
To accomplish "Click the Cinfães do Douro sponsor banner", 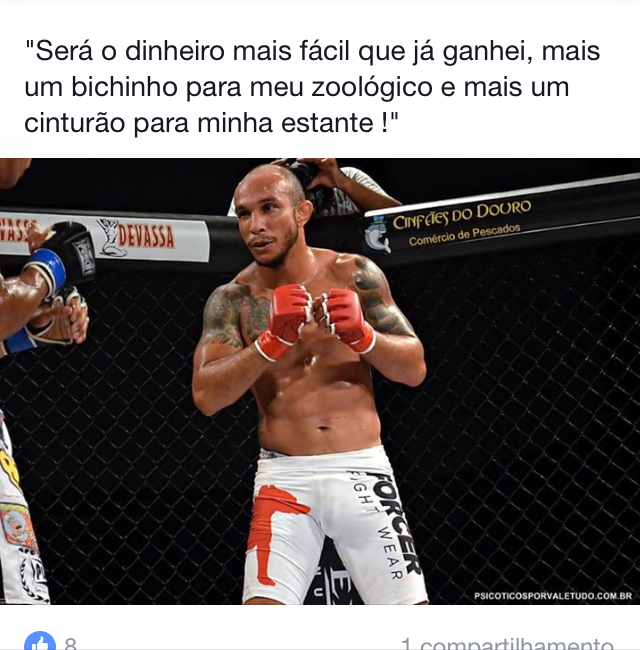I will click(461, 223).
